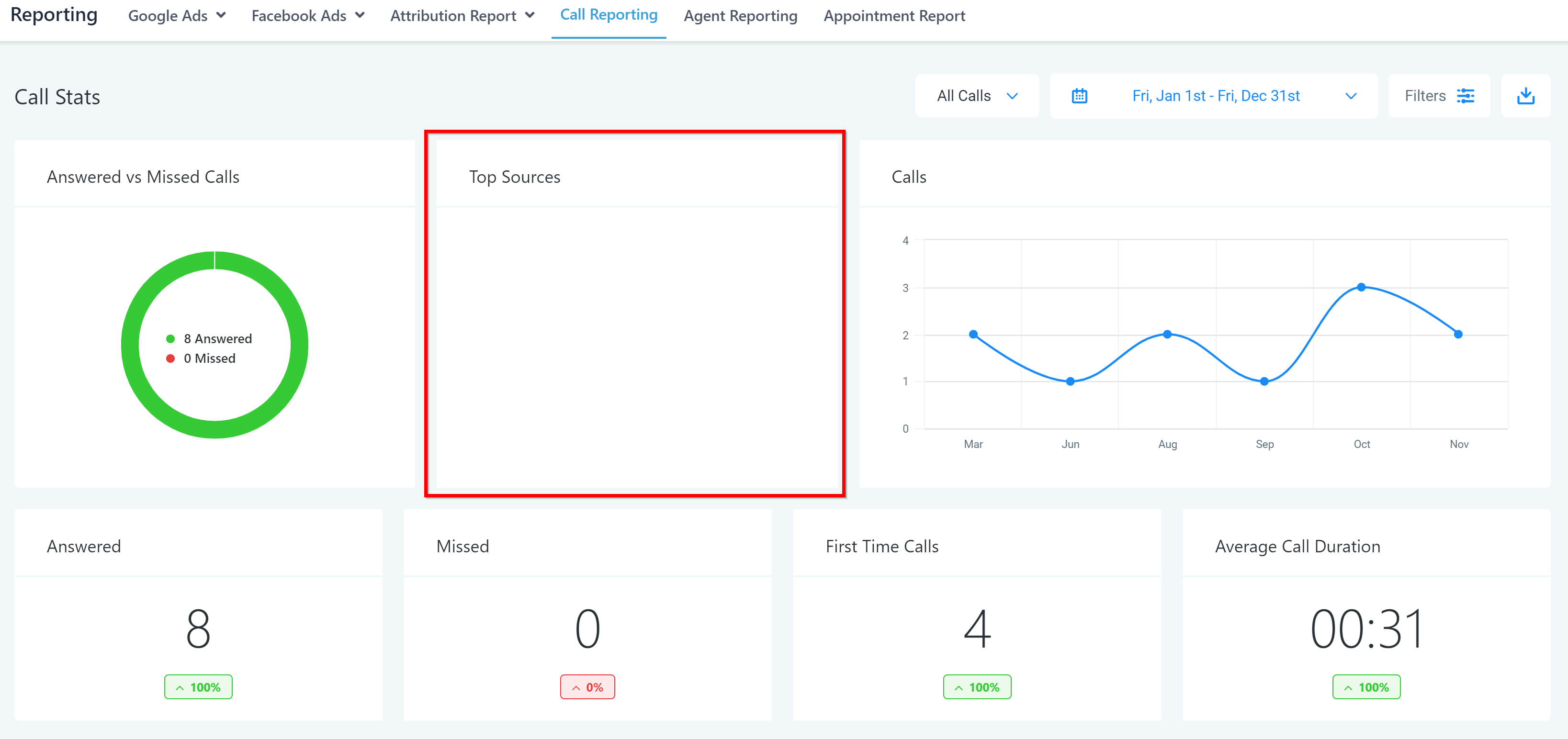The width and height of the screenshot is (1568, 739).
Task: Open the Attribution Report dropdown
Action: [x=462, y=16]
